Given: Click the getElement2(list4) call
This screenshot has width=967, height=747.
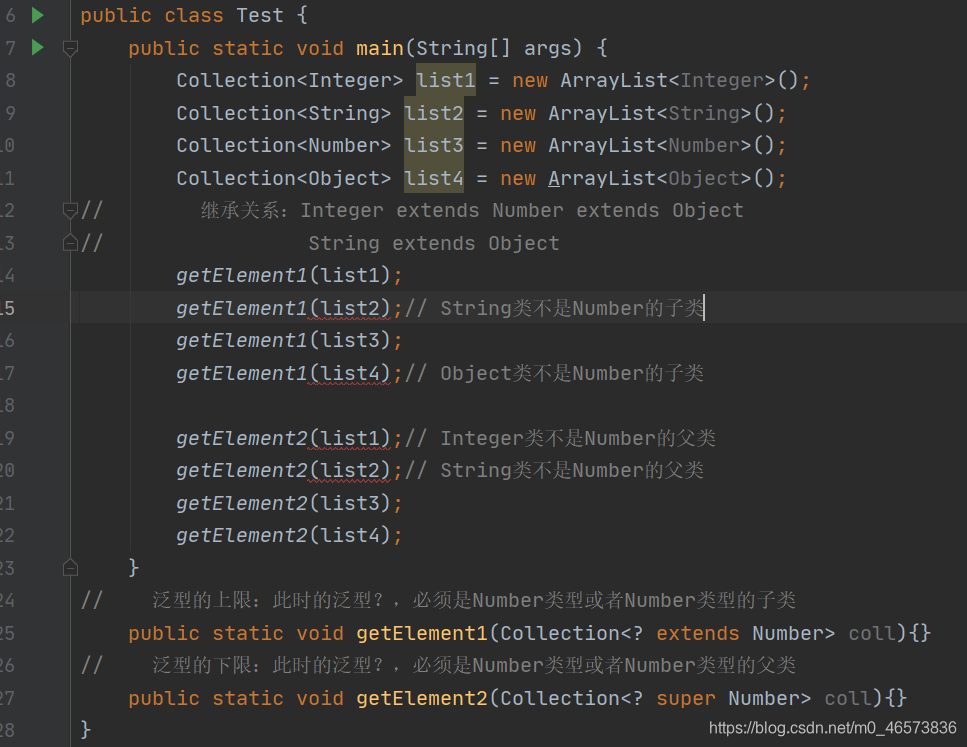Looking at the screenshot, I should pyautogui.click(x=289, y=535).
